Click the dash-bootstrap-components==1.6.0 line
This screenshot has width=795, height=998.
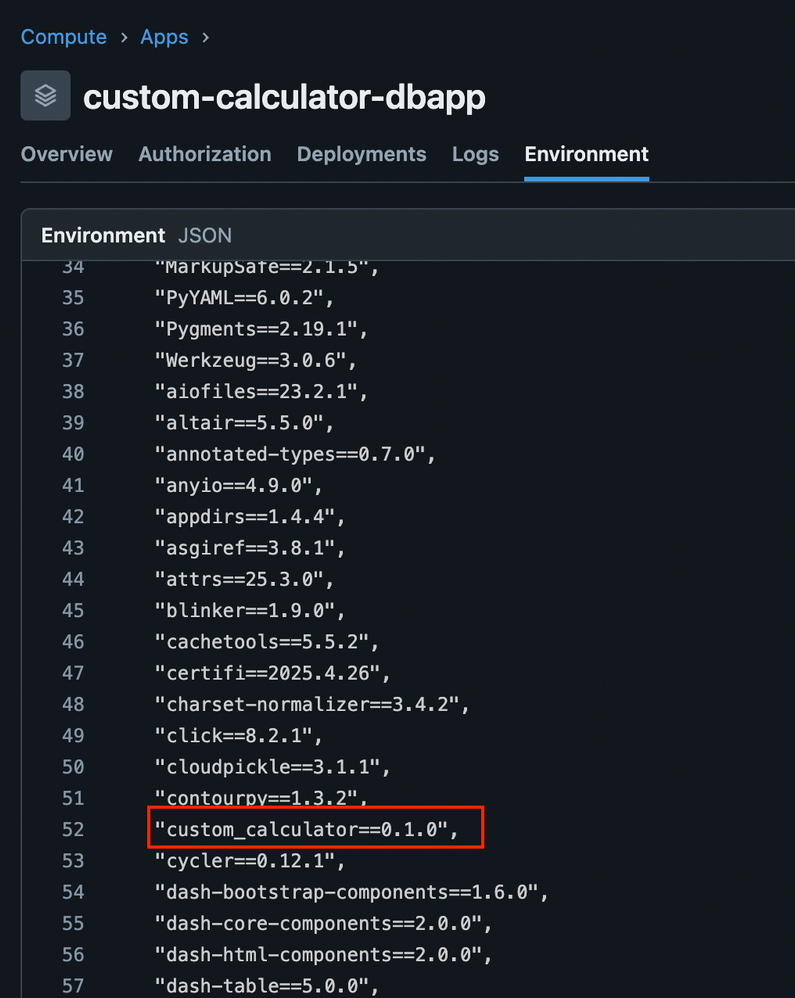pos(351,892)
